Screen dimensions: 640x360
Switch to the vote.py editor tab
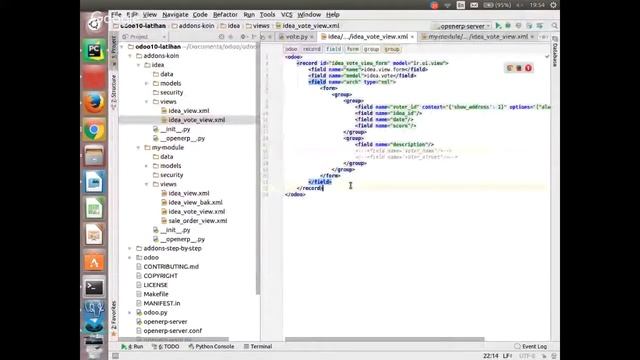(296, 37)
